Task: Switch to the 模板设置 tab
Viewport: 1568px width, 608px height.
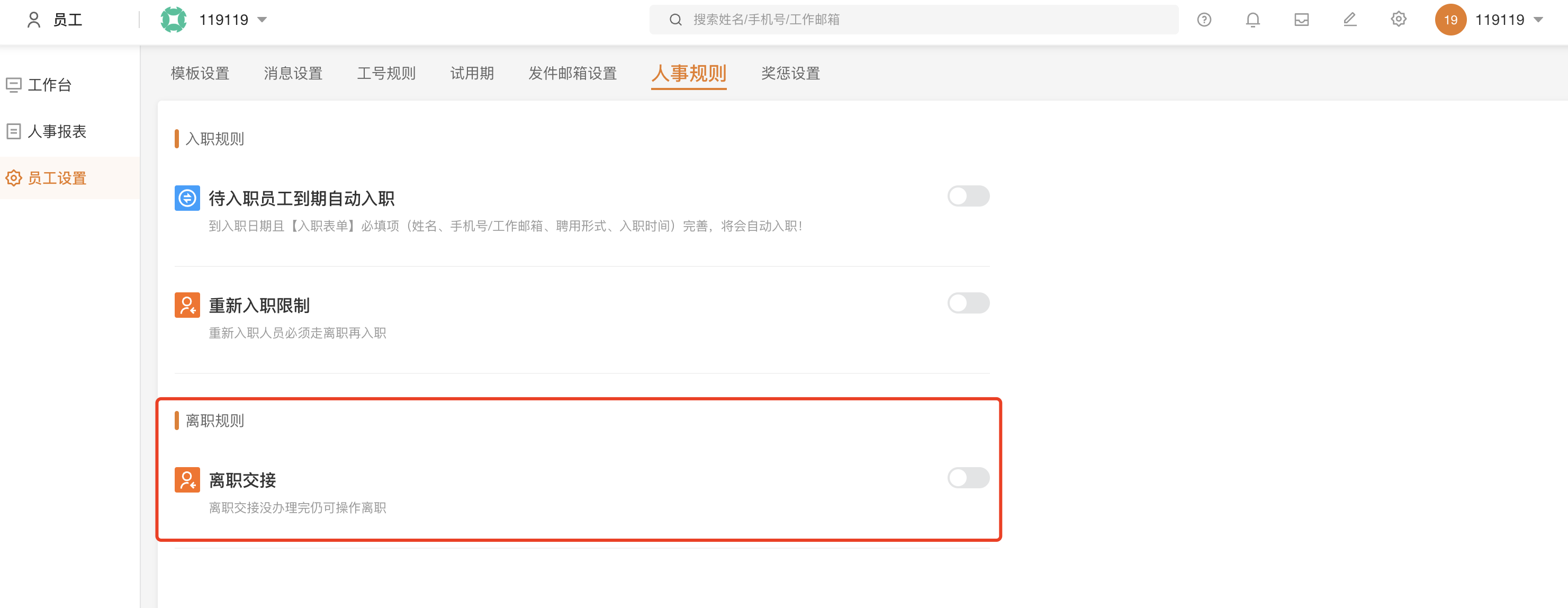Action: [200, 73]
